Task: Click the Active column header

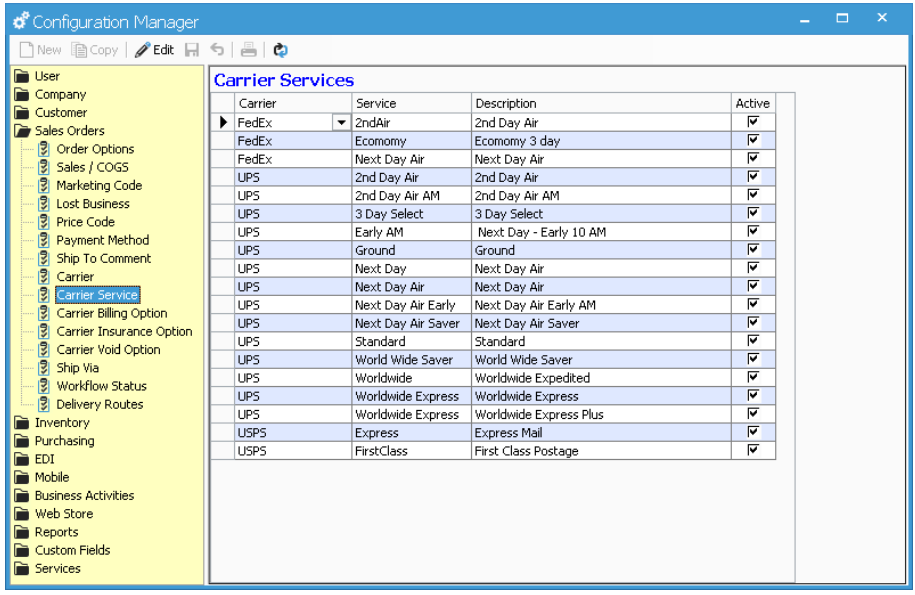Action: [x=753, y=103]
